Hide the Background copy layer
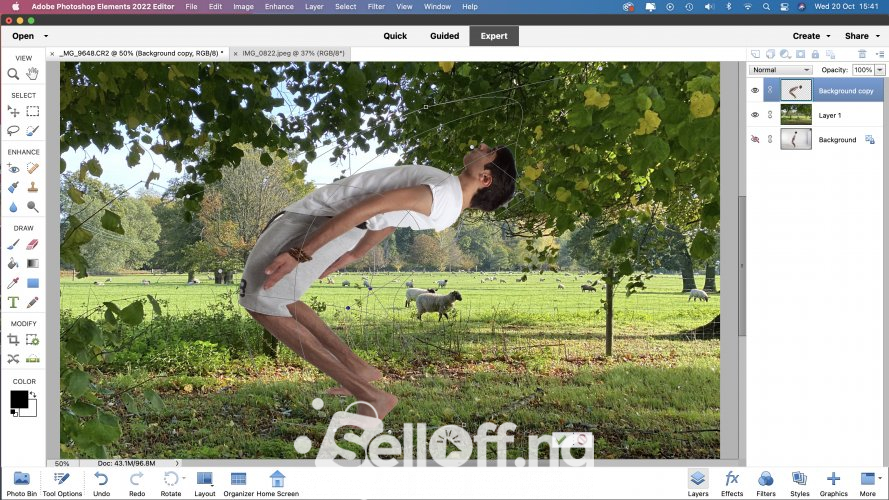The width and height of the screenshot is (889, 500). tap(755, 91)
